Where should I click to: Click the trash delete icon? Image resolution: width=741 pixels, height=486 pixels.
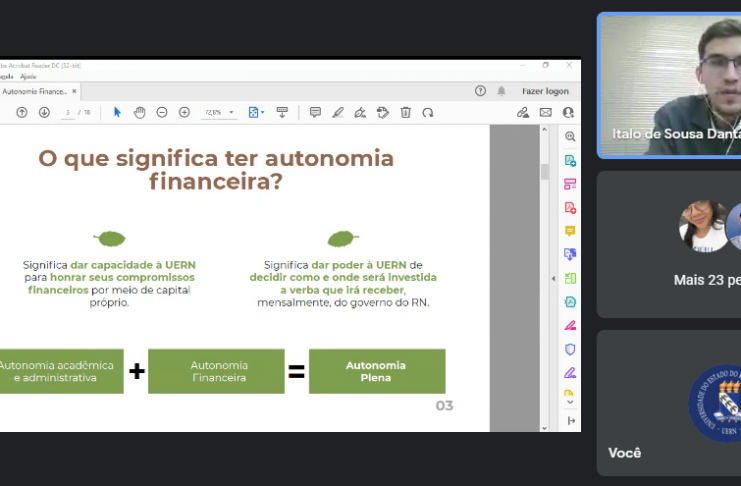point(405,113)
